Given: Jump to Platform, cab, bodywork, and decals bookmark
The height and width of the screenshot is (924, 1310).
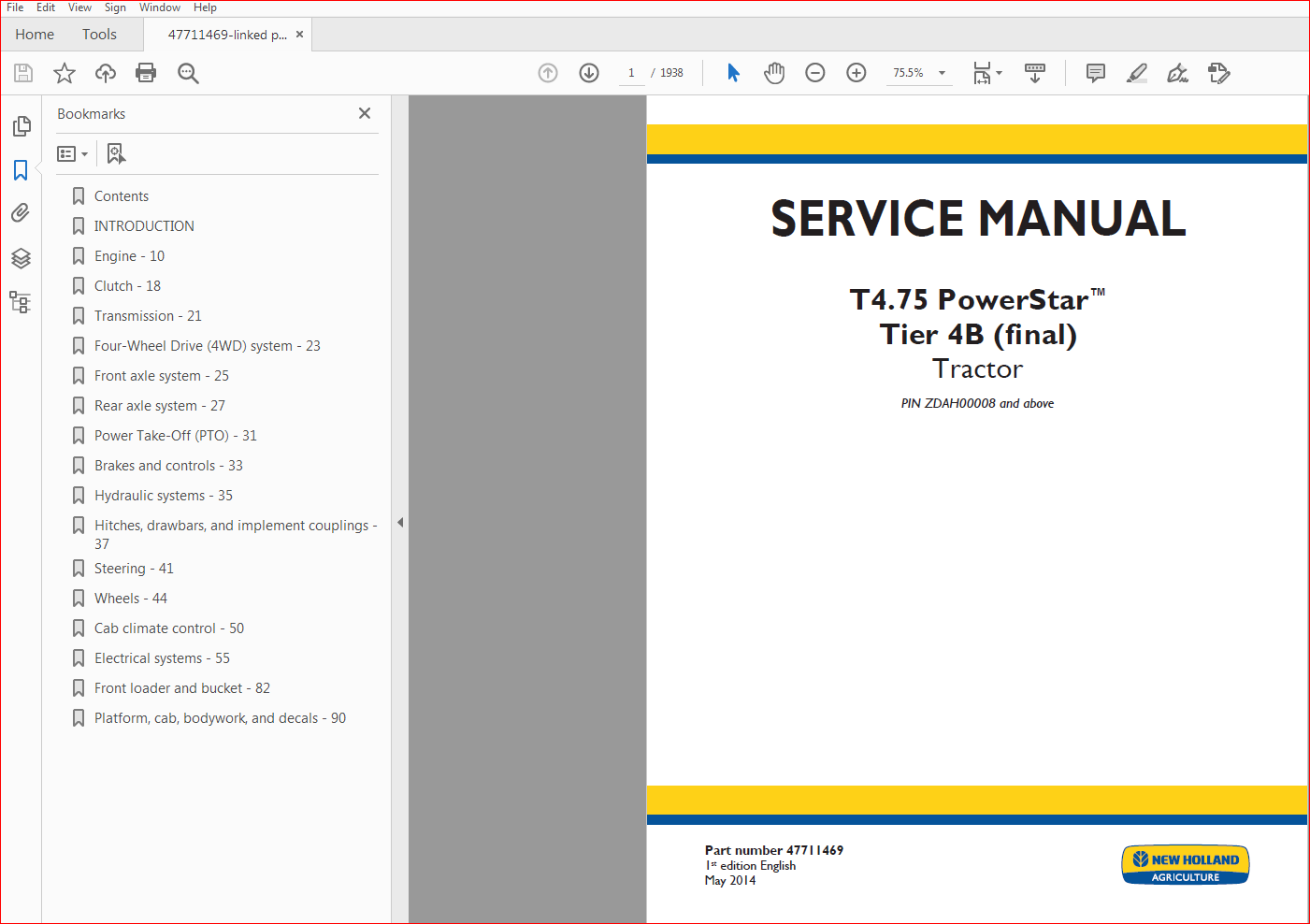Looking at the screenshot, I should click(x=220, y=718).
